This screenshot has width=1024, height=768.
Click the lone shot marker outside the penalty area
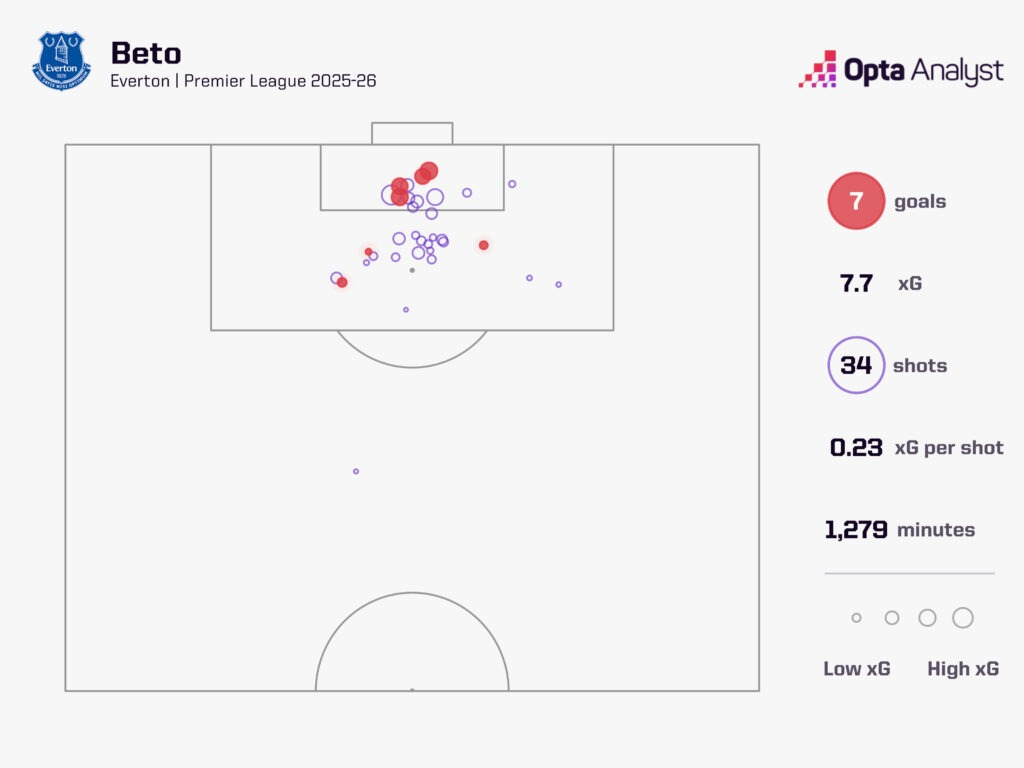tap(356, 471)
